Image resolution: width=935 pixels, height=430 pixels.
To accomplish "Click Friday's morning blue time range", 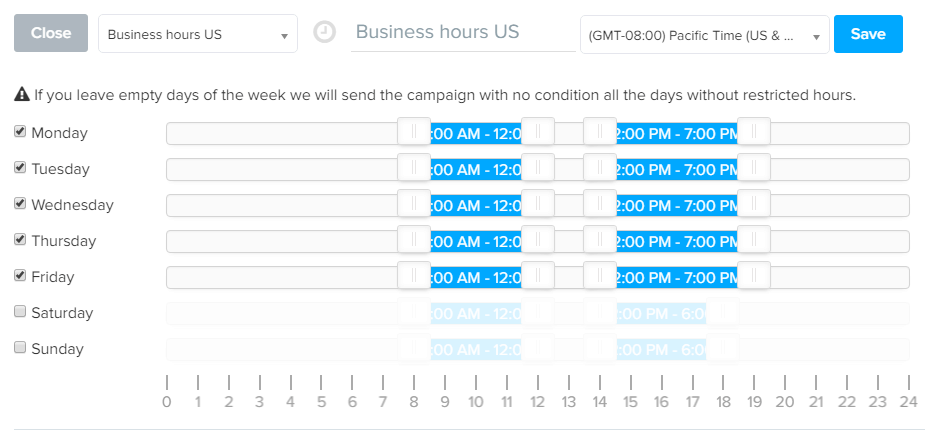I will pyautogui.click(x=476, y=277).
